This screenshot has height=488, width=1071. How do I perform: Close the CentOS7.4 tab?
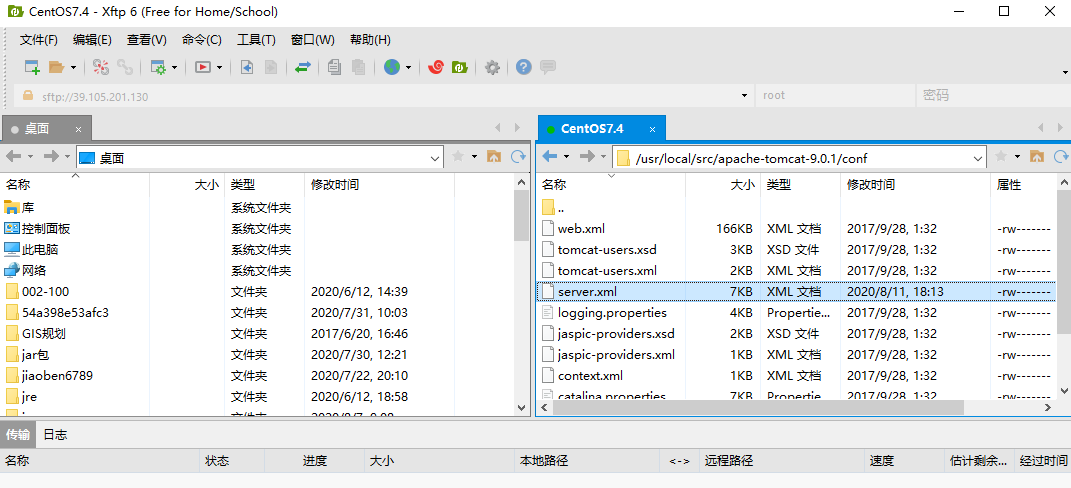(652, 129)
